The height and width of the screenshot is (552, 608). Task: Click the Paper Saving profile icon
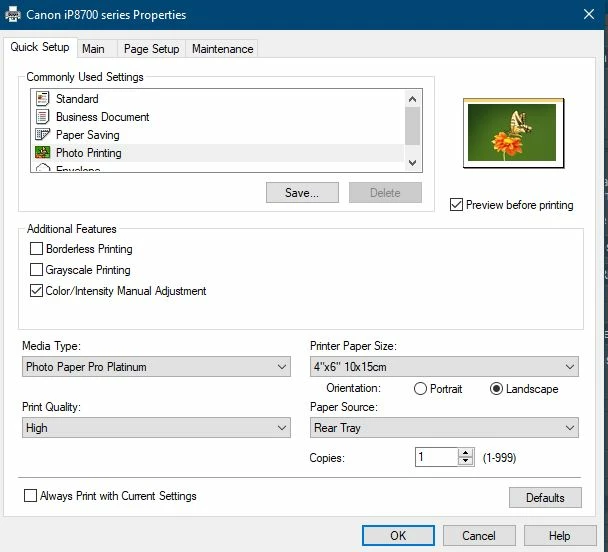click(42, 135)
